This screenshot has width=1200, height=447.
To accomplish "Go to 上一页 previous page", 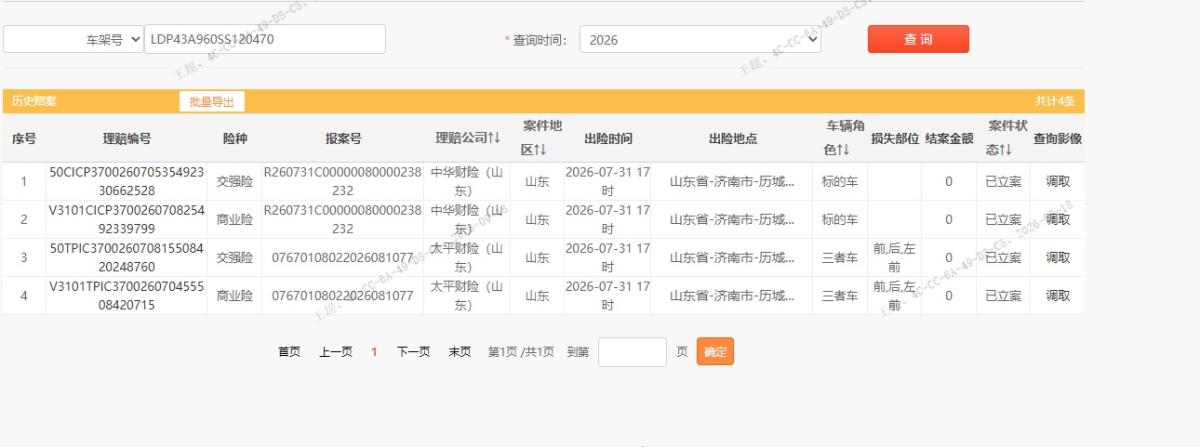I will point(336,352).
